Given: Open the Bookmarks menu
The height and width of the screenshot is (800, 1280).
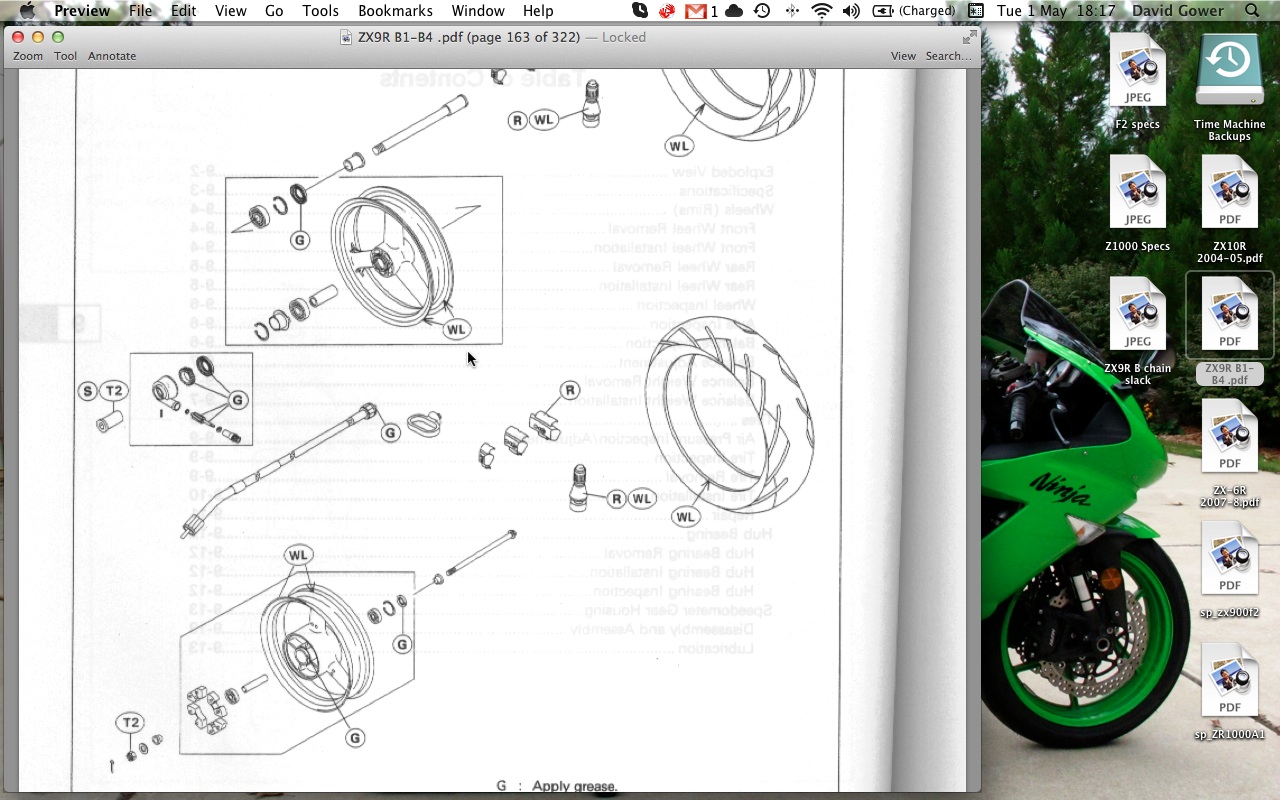Looking at the screenshot, I should point(395,11).
